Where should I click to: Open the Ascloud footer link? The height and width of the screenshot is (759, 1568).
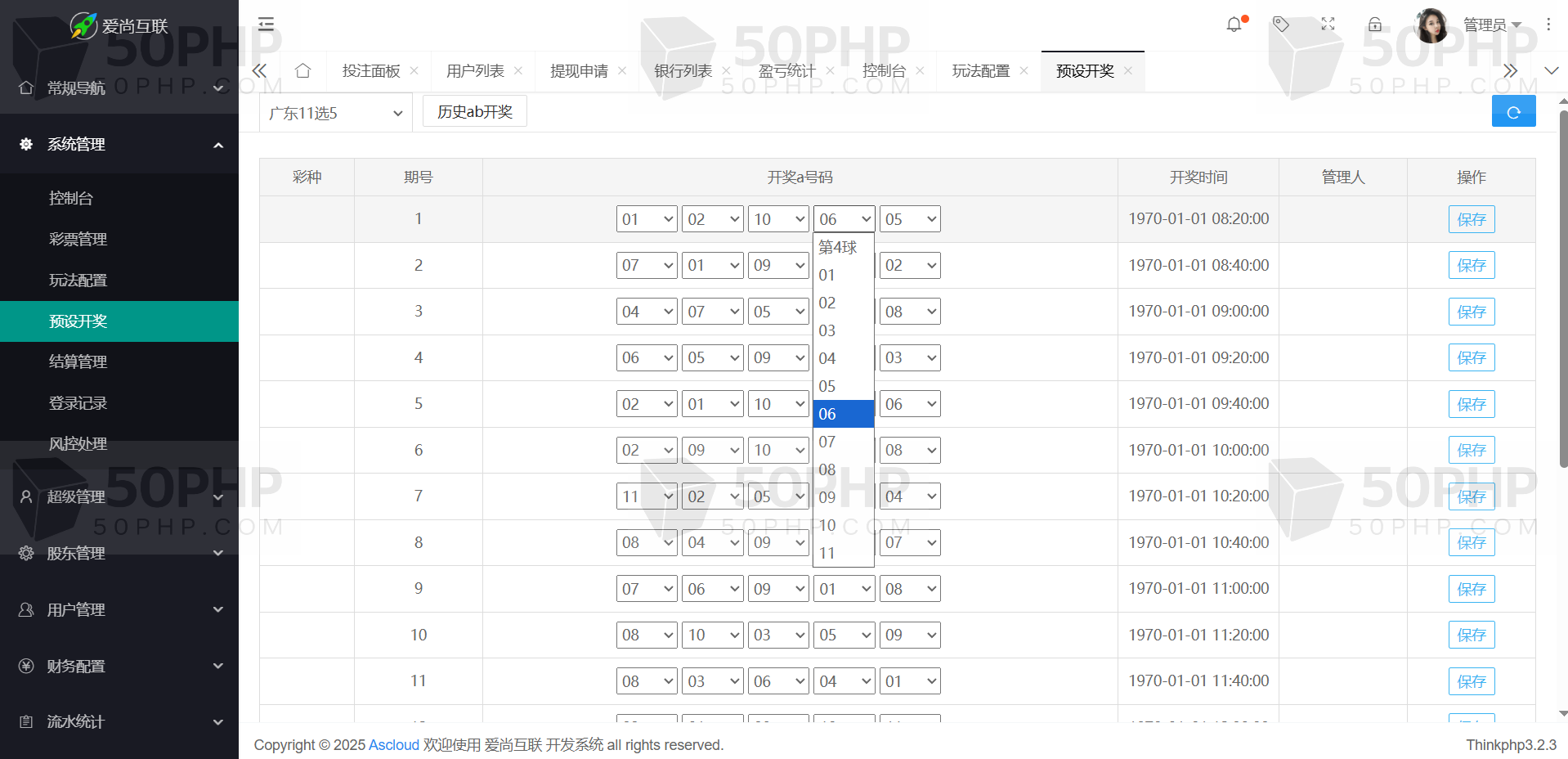(x=393, y=745)
